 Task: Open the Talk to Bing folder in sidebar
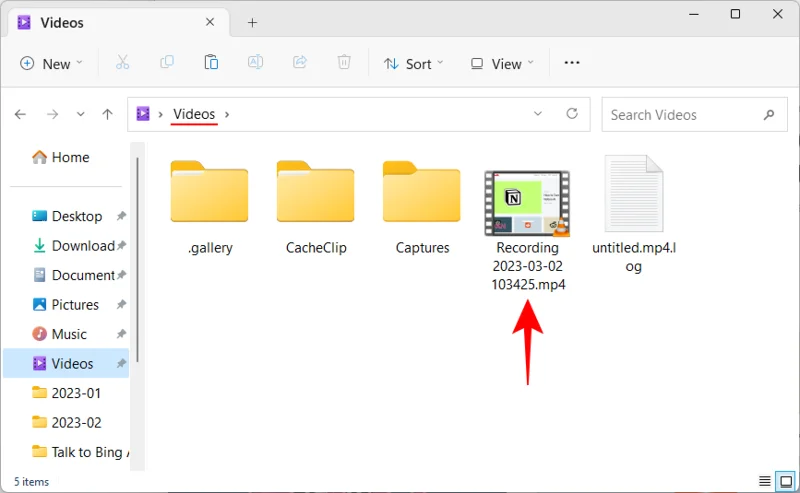[80, 452]
